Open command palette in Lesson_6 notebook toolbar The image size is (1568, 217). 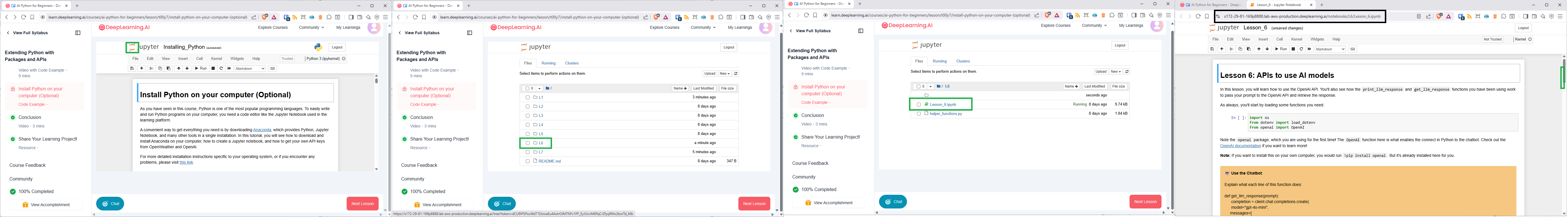pos(1353,49)
